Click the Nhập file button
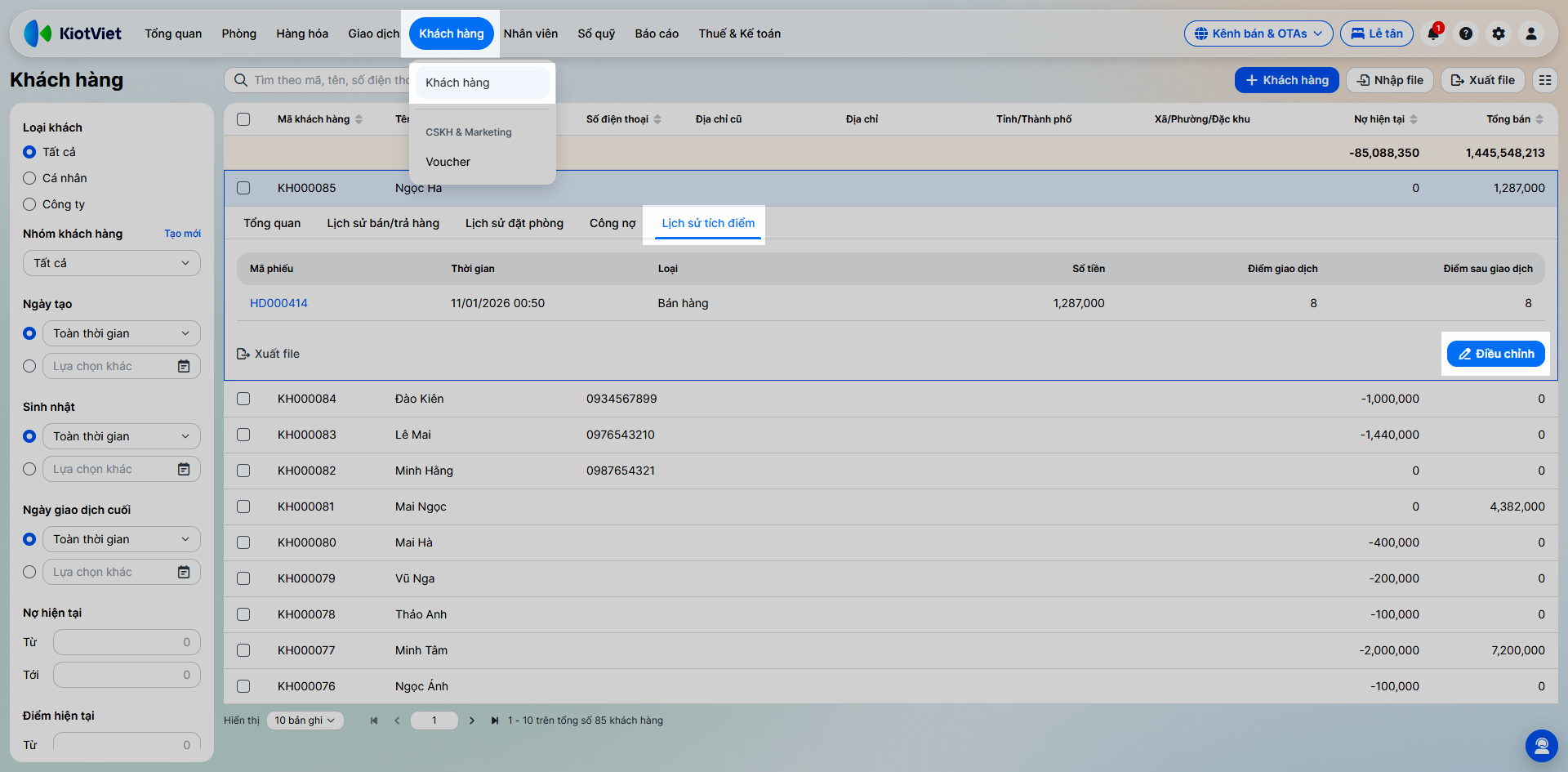 pos(1390,80)
